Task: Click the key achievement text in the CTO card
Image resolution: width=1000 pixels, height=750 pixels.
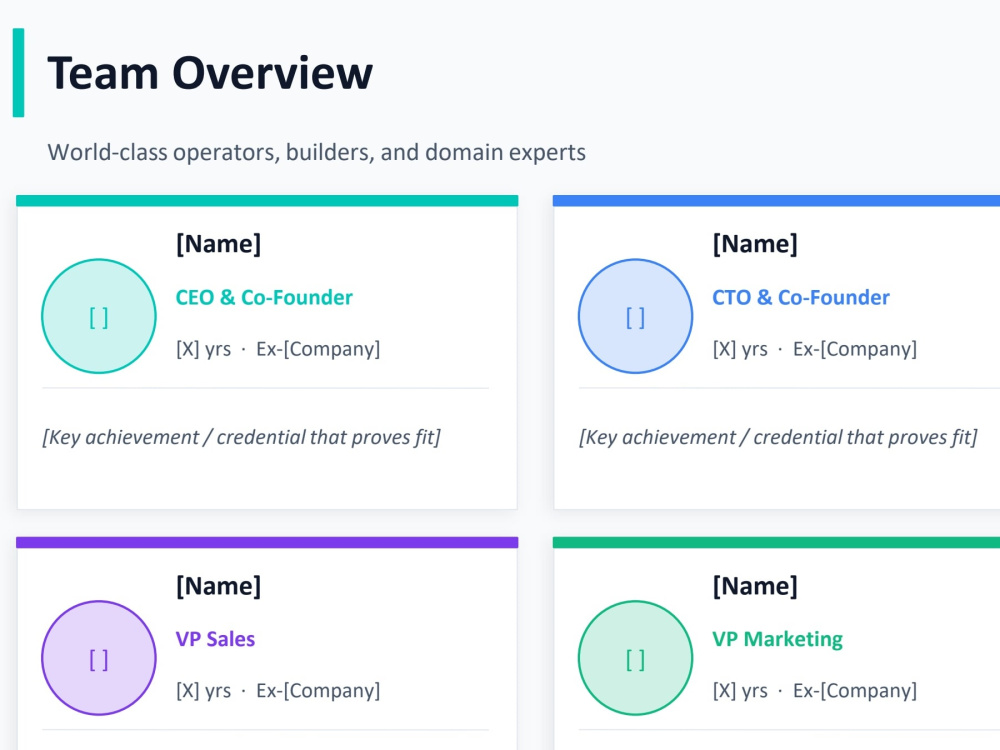Action: point(779,438)
